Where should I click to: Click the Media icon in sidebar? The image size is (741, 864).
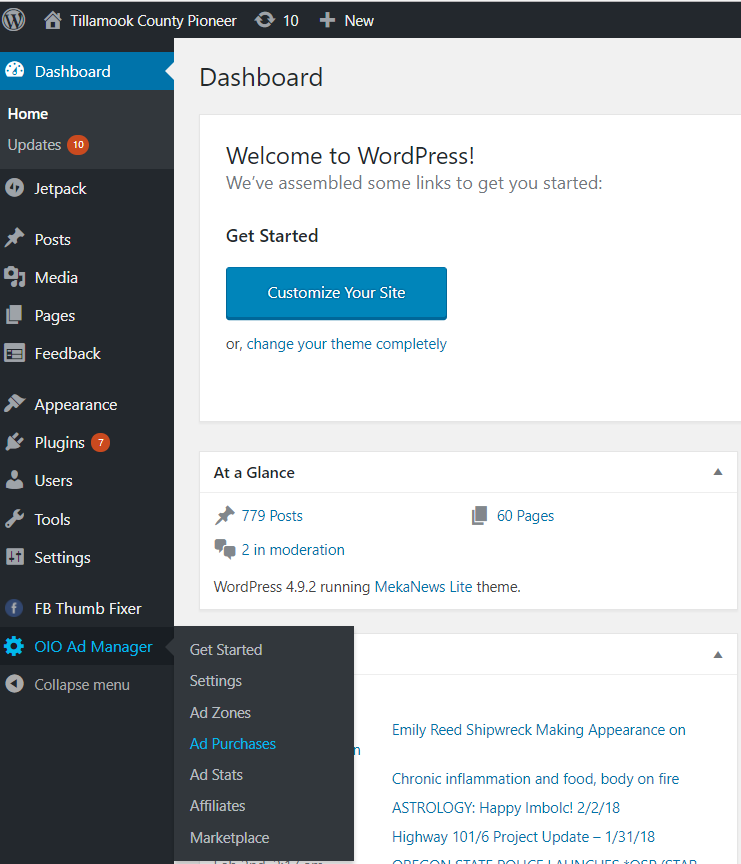(x=14, y=277)
